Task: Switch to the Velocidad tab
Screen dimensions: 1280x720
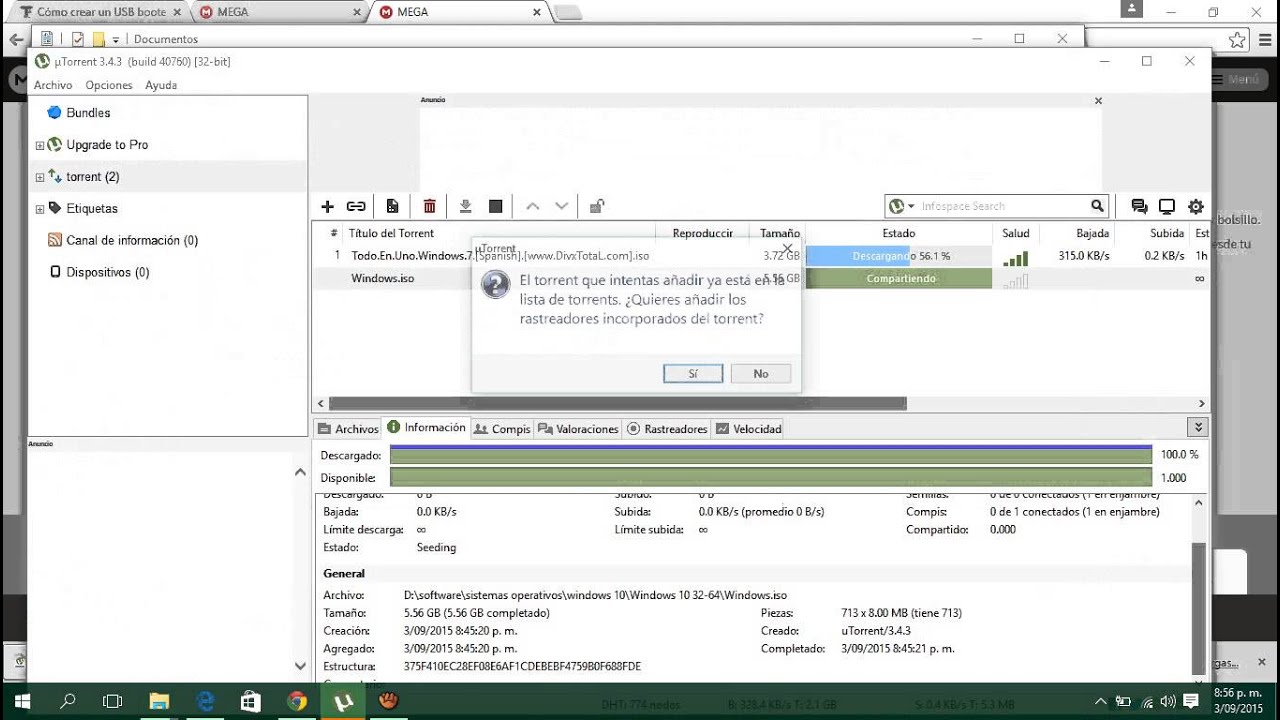Action: tap(748, 429)
